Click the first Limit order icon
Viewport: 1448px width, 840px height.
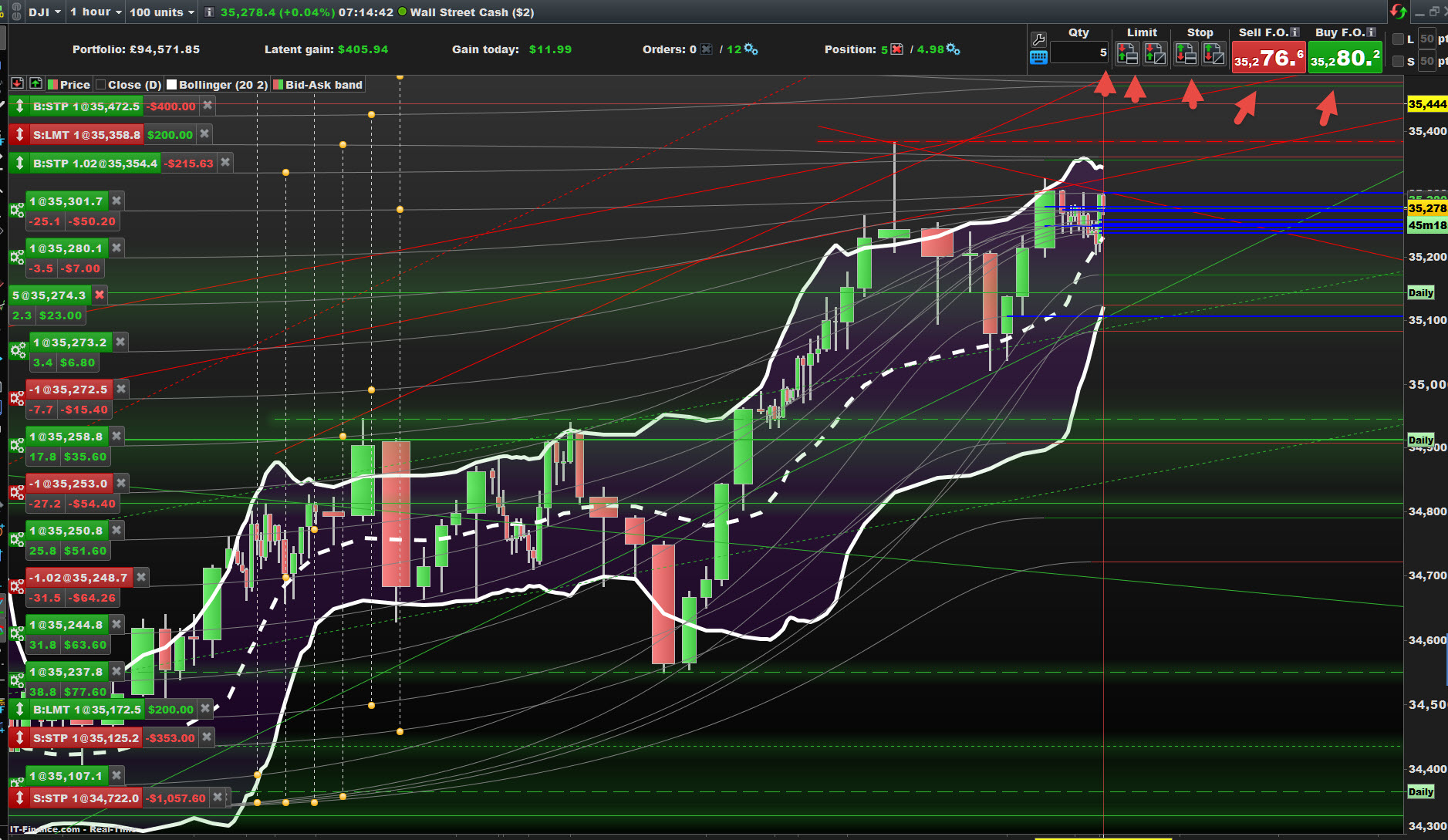pos(1127,53)
